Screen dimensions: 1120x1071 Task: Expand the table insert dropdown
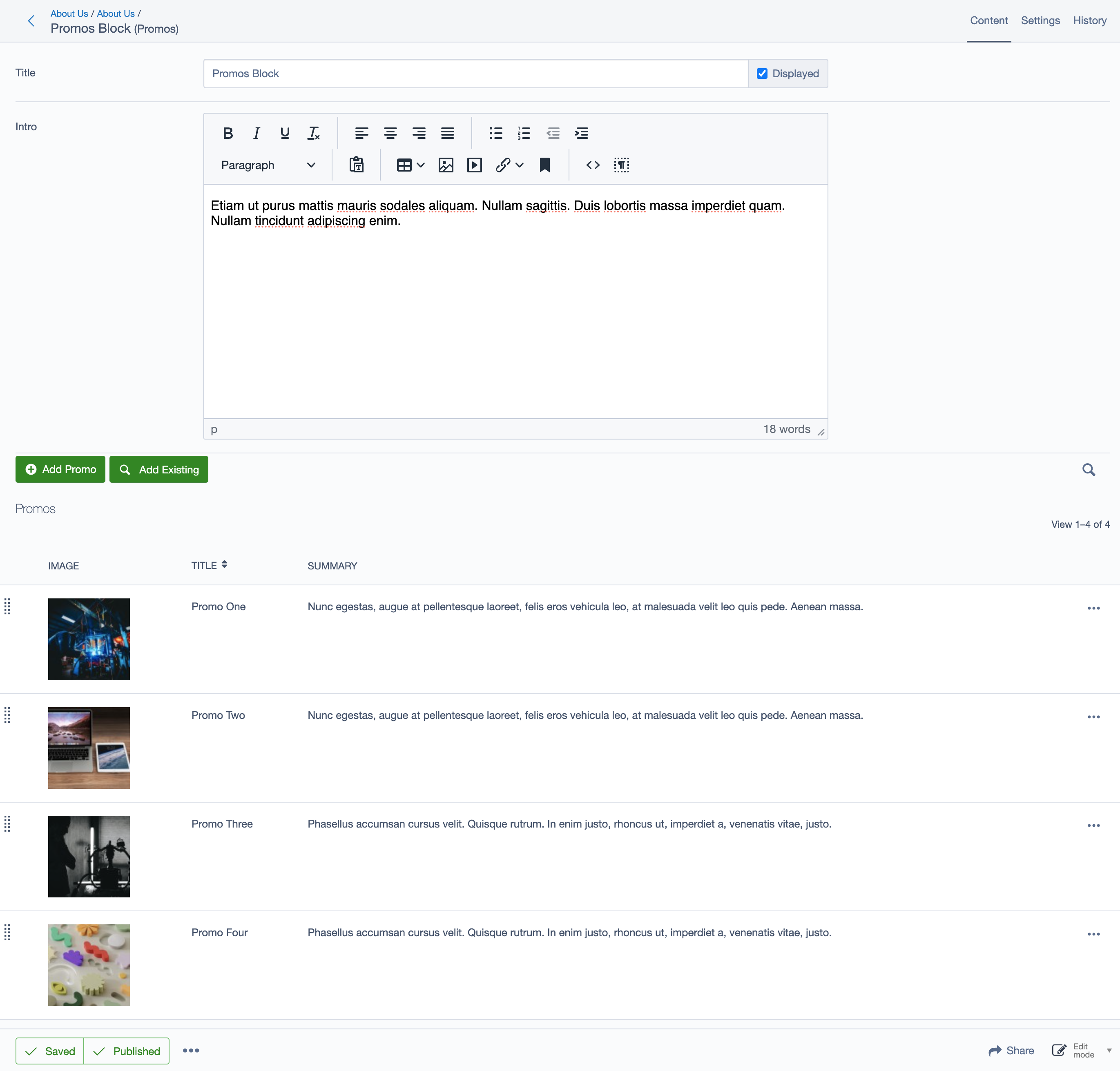tap(421, 165)
